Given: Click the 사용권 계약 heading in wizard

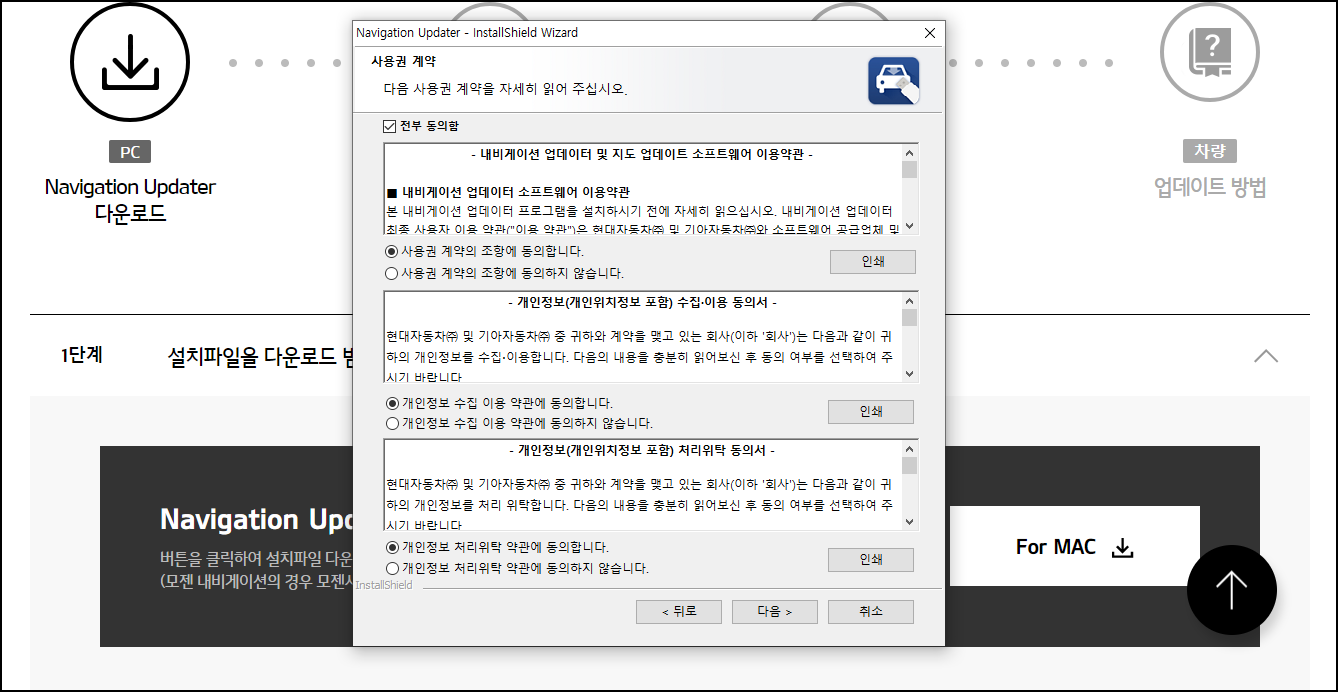Looking at the screenshot, I should pyautogui.click(x=403, y=62).
